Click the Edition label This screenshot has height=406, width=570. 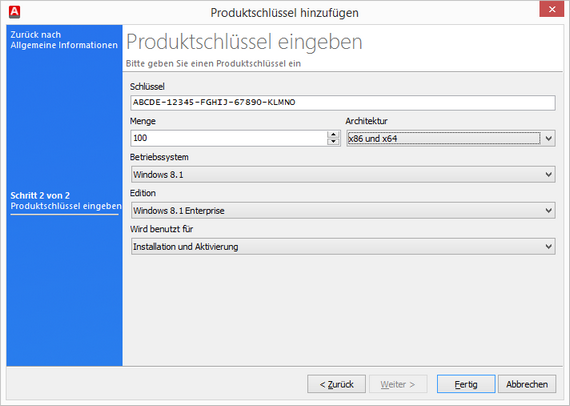(x=143, y=193)
